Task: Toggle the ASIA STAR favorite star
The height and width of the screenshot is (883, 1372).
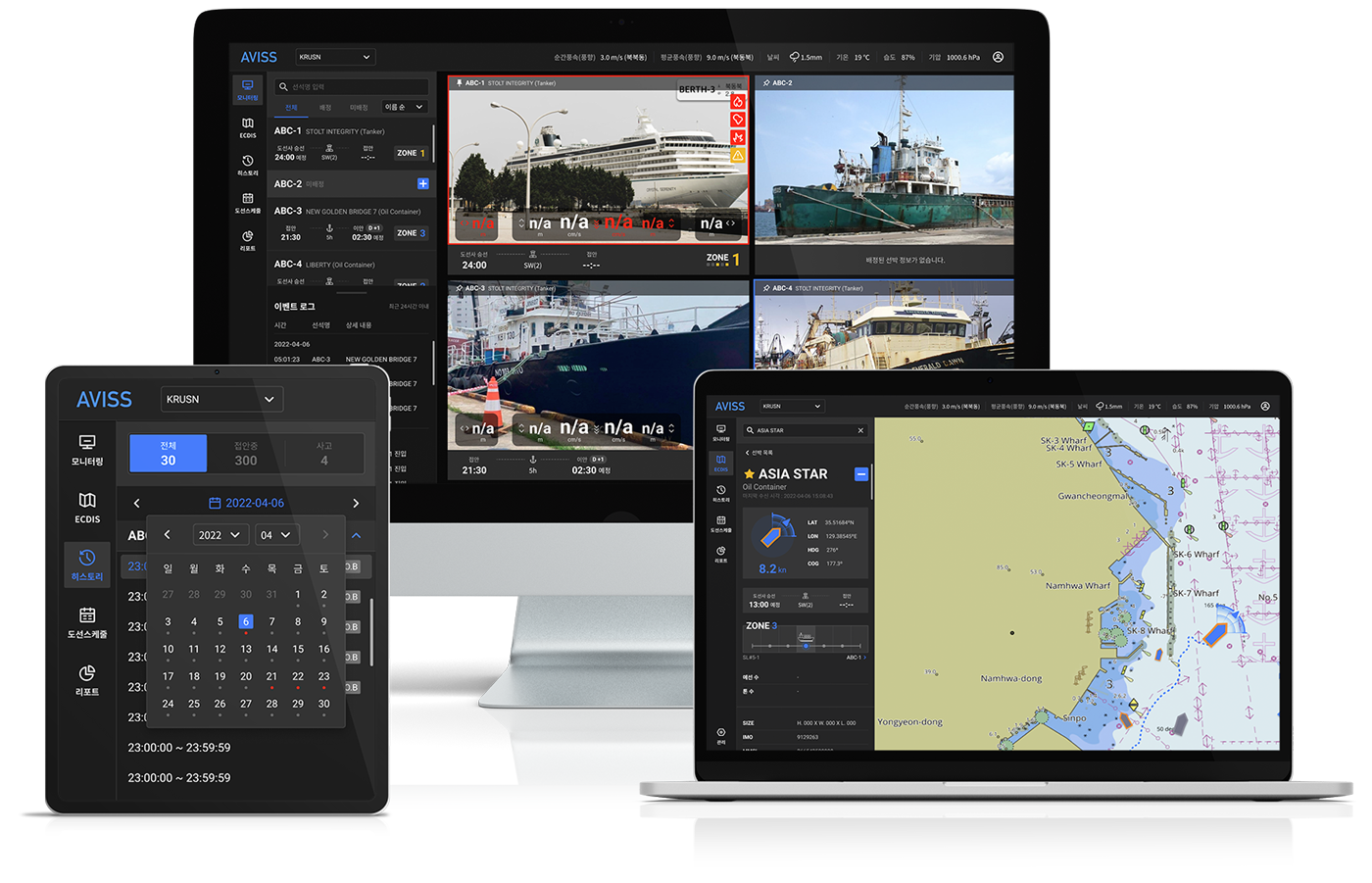Action: pyautogui.click(x=749, y=474)
